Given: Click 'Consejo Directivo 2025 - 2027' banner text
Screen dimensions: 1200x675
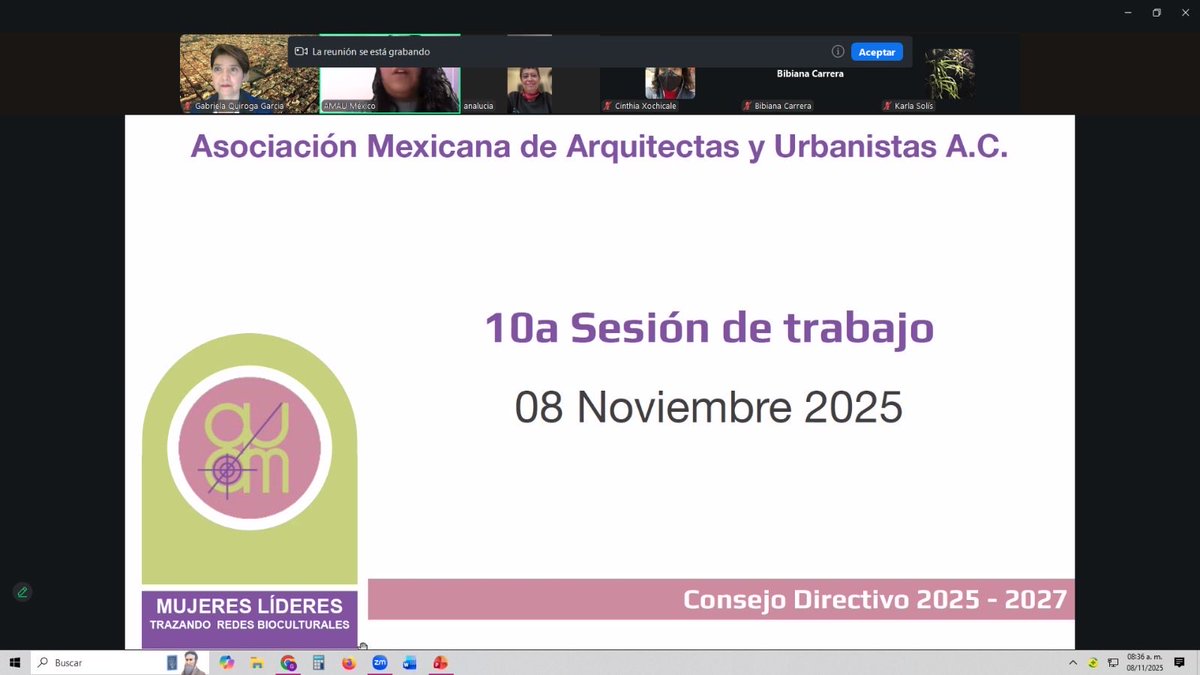Looking at the screenshot, I should (876, 600).
